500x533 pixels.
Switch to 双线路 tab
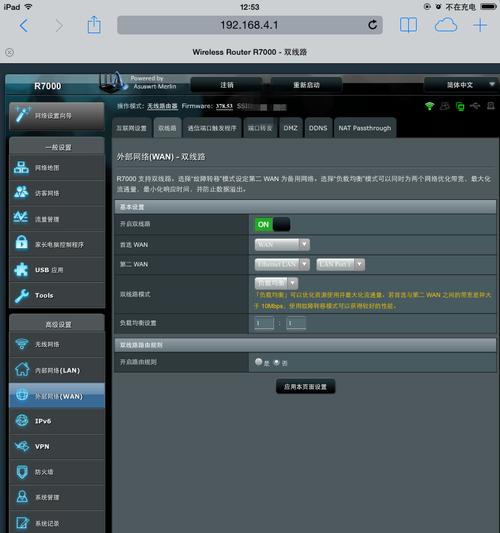[x=167, y=128]
